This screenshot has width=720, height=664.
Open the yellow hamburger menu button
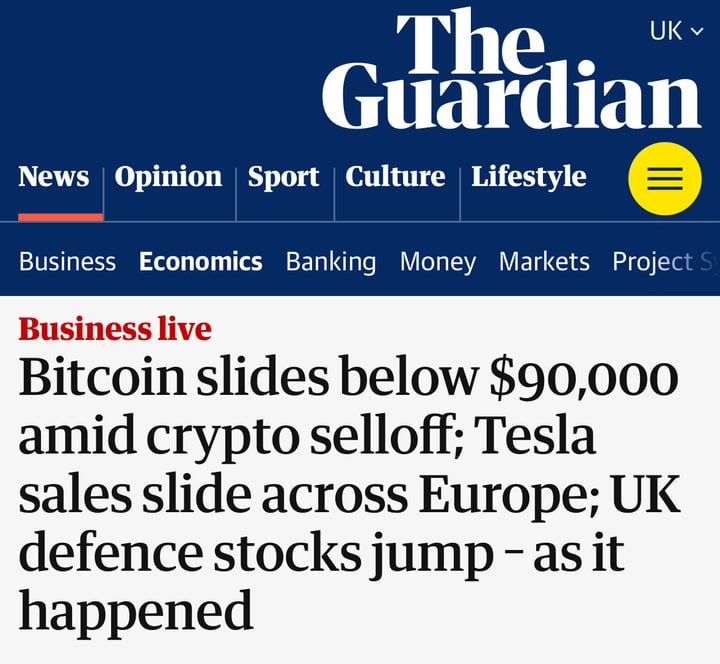pos(664,179)
